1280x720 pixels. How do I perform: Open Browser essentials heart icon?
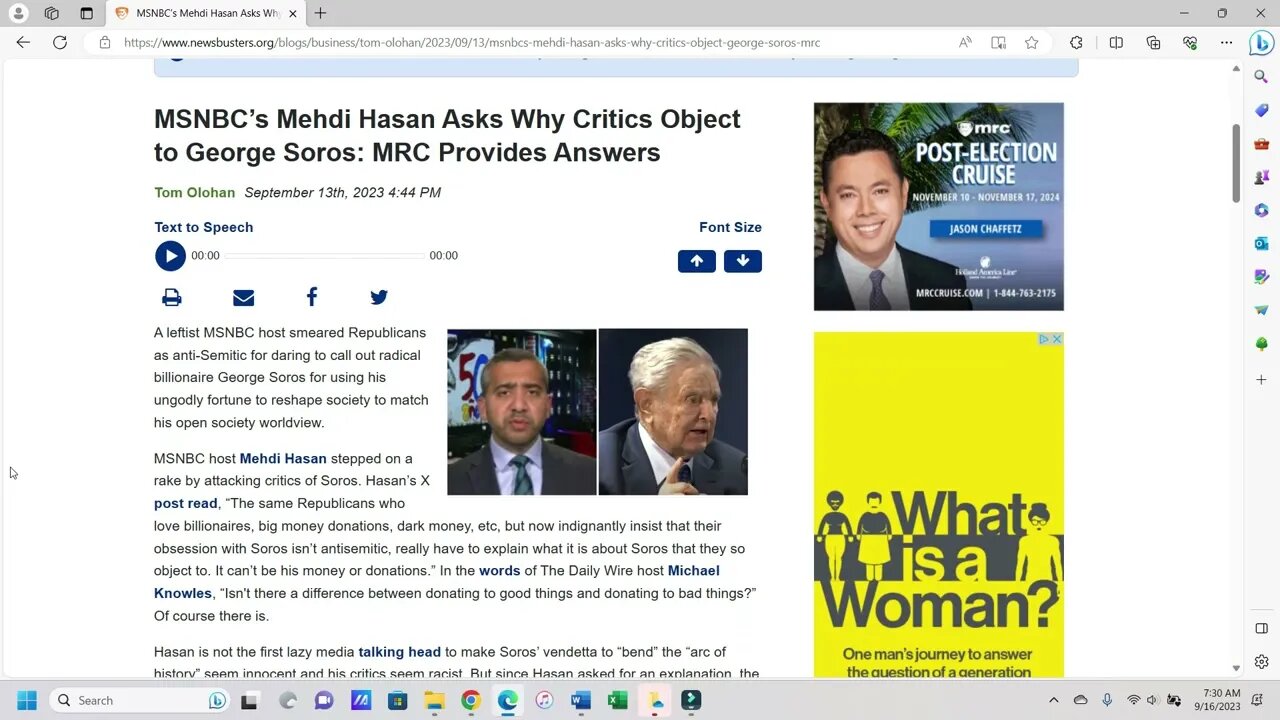[x=1190, y=43]
